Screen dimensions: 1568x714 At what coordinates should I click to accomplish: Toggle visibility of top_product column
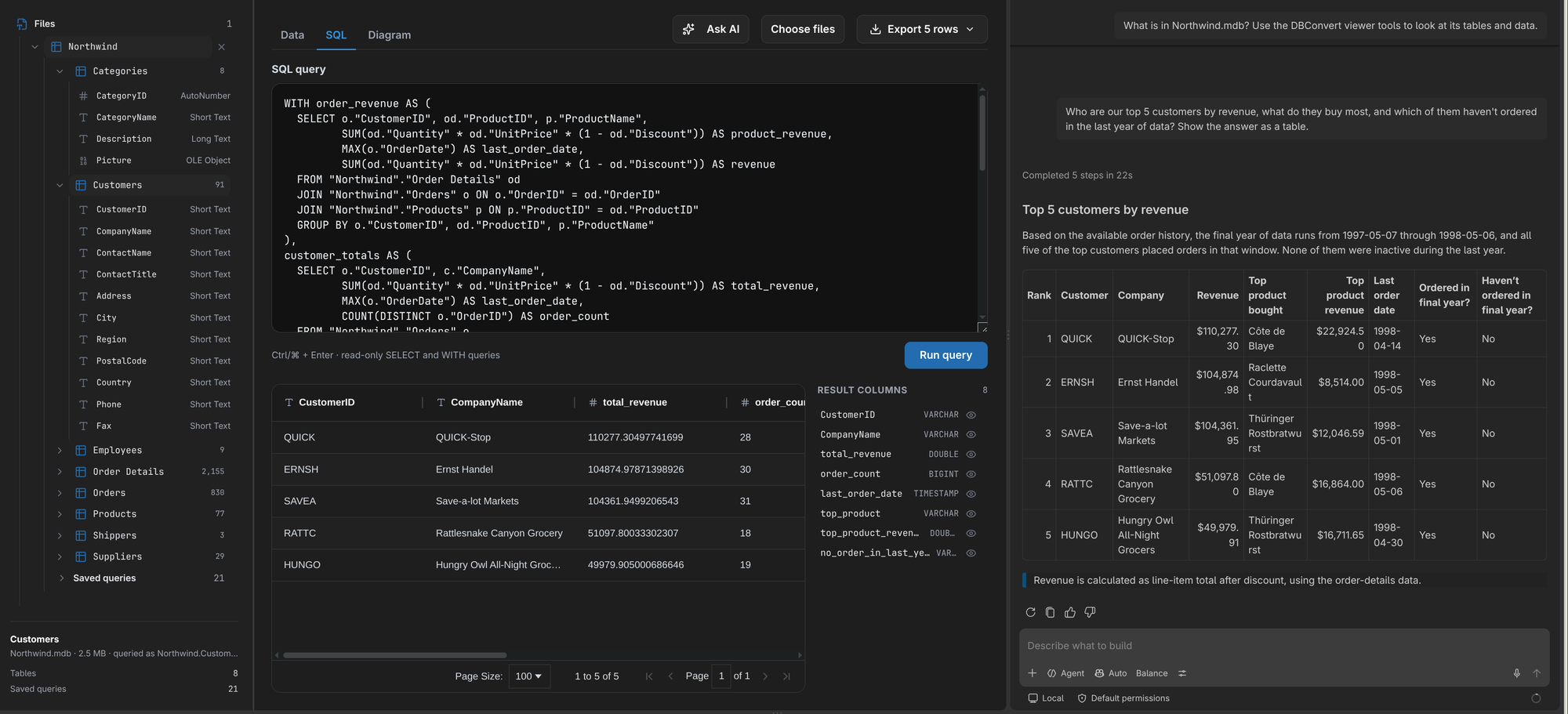tap(971, 513)
